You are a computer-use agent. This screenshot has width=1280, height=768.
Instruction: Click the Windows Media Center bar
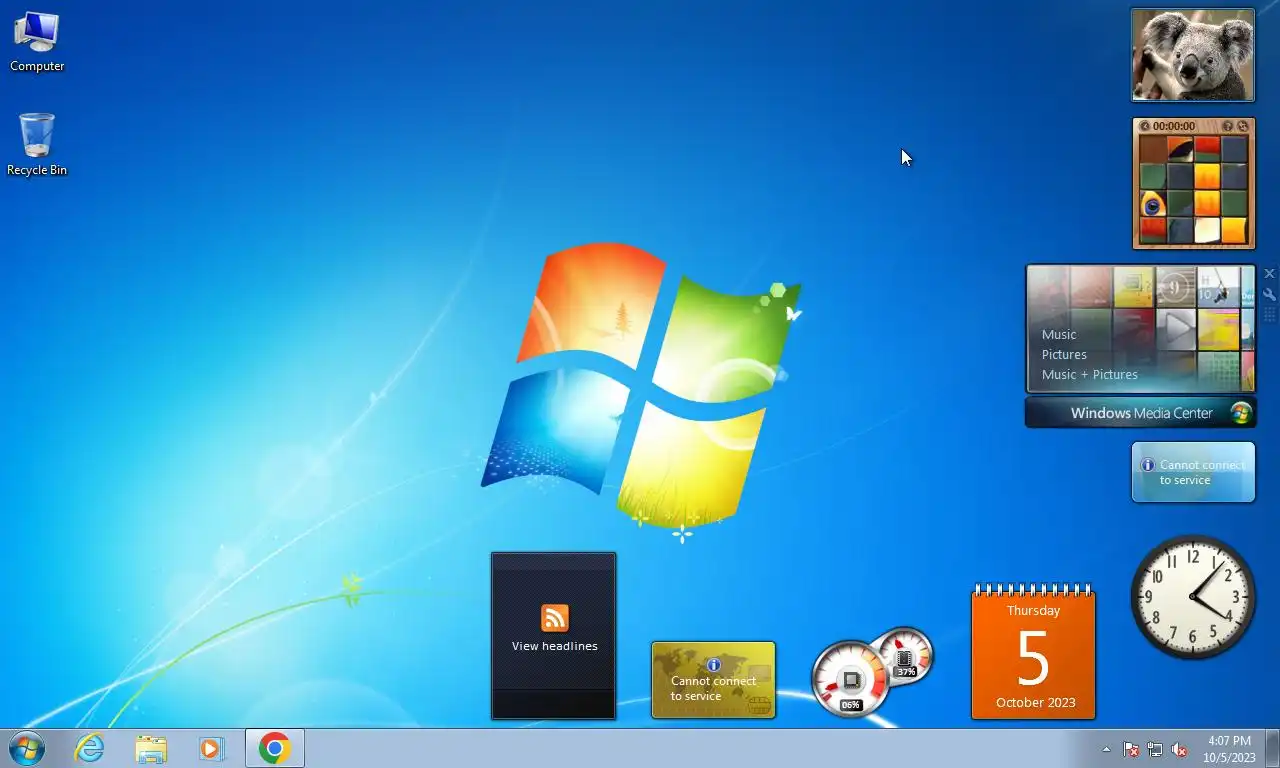point(1140,413)
